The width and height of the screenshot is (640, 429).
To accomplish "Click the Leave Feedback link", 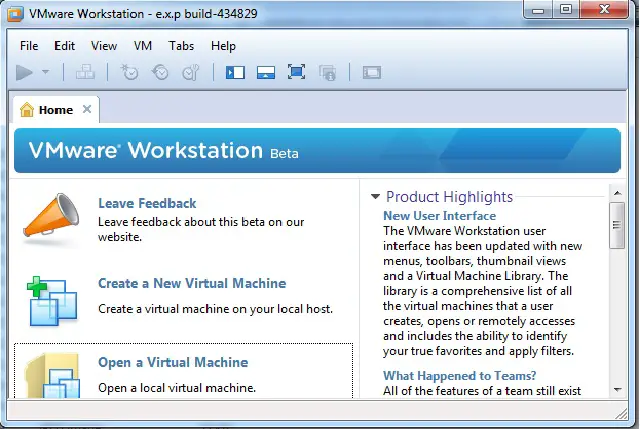I will 147,203.
